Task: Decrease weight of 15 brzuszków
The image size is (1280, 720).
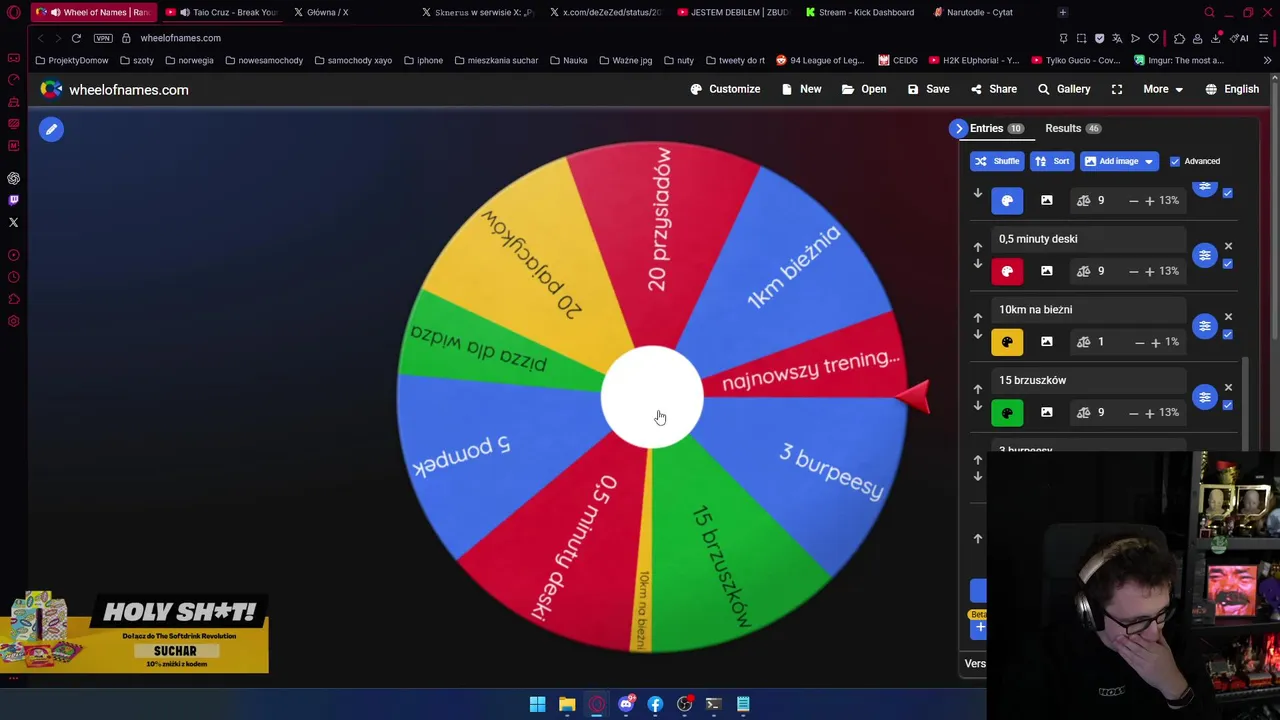Action: 1133,412
